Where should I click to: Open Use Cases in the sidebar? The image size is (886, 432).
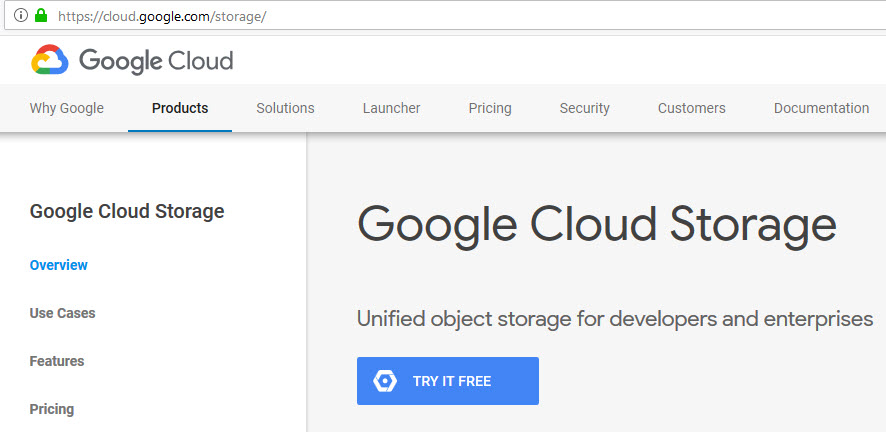tap(62, 313)
